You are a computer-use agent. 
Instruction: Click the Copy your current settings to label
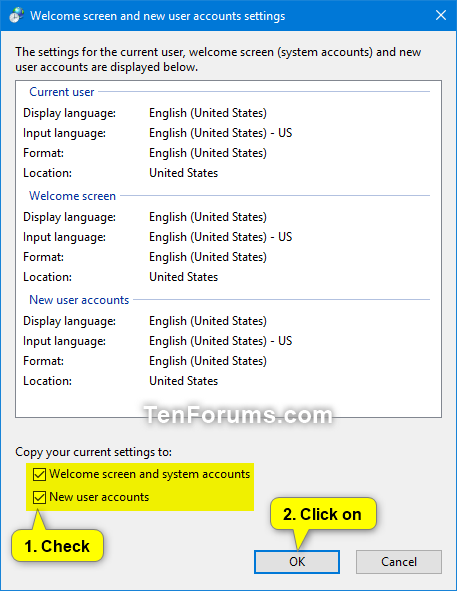point(94,452)
